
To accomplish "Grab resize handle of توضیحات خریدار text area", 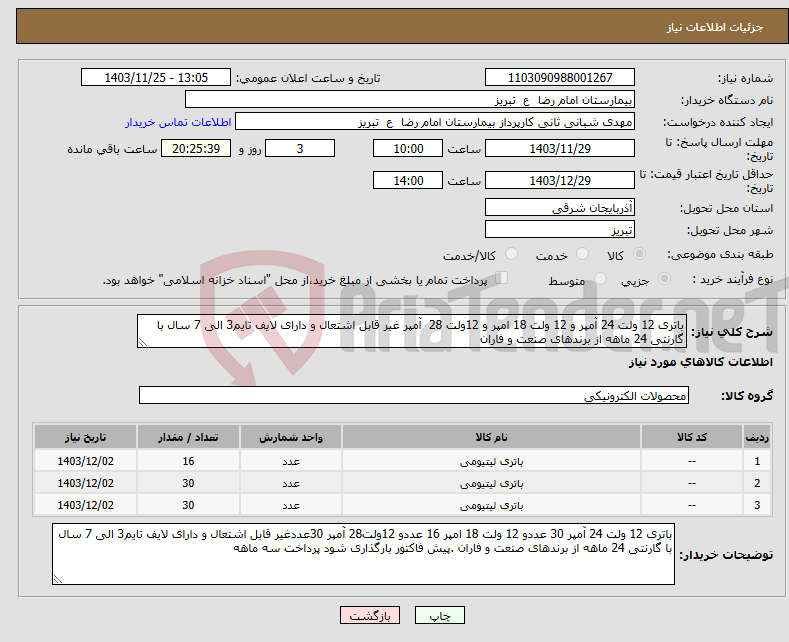I will click(x=59, y=578).
